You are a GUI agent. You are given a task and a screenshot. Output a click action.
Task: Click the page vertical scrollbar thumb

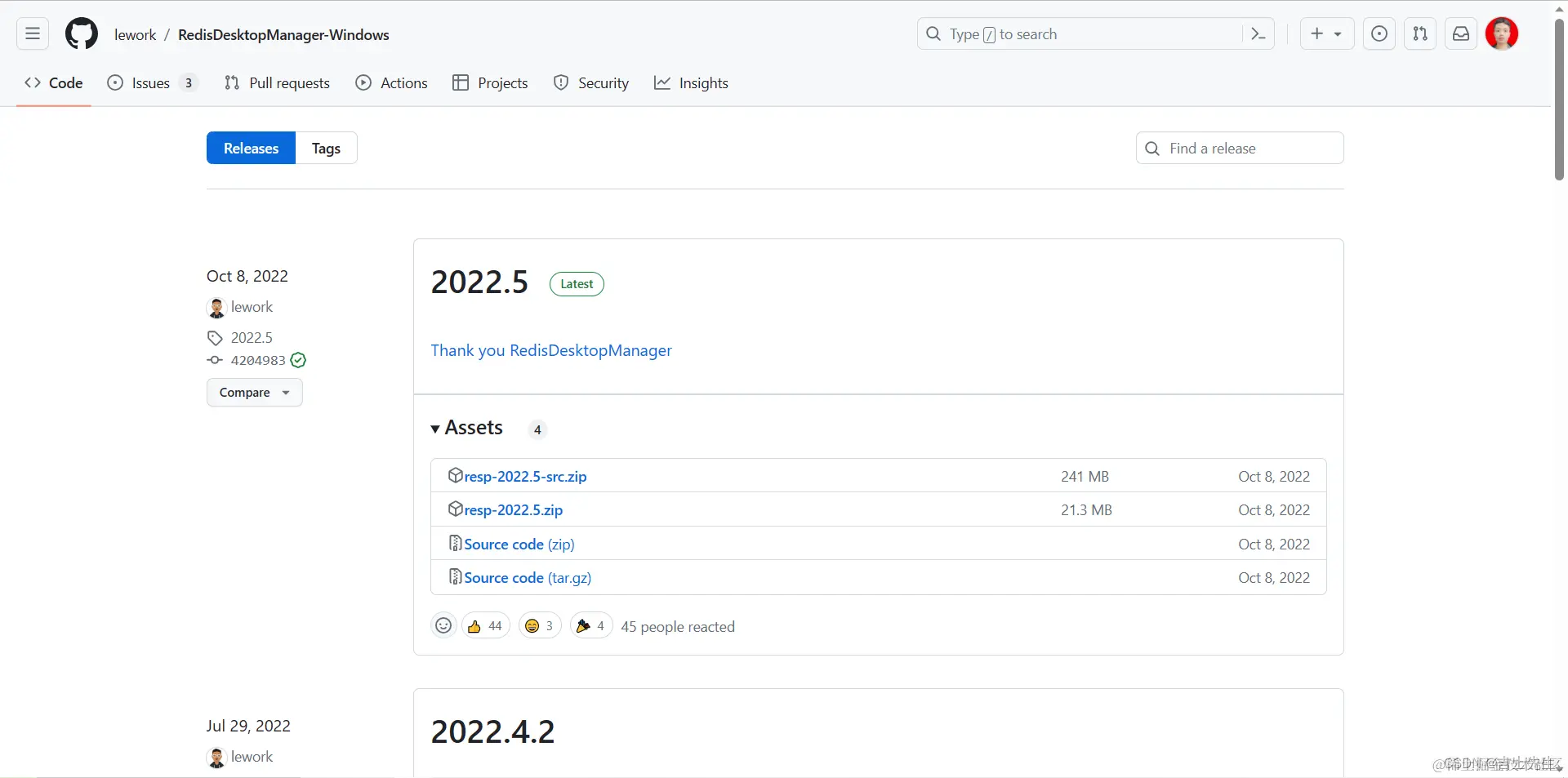[x=1559, y=98]
